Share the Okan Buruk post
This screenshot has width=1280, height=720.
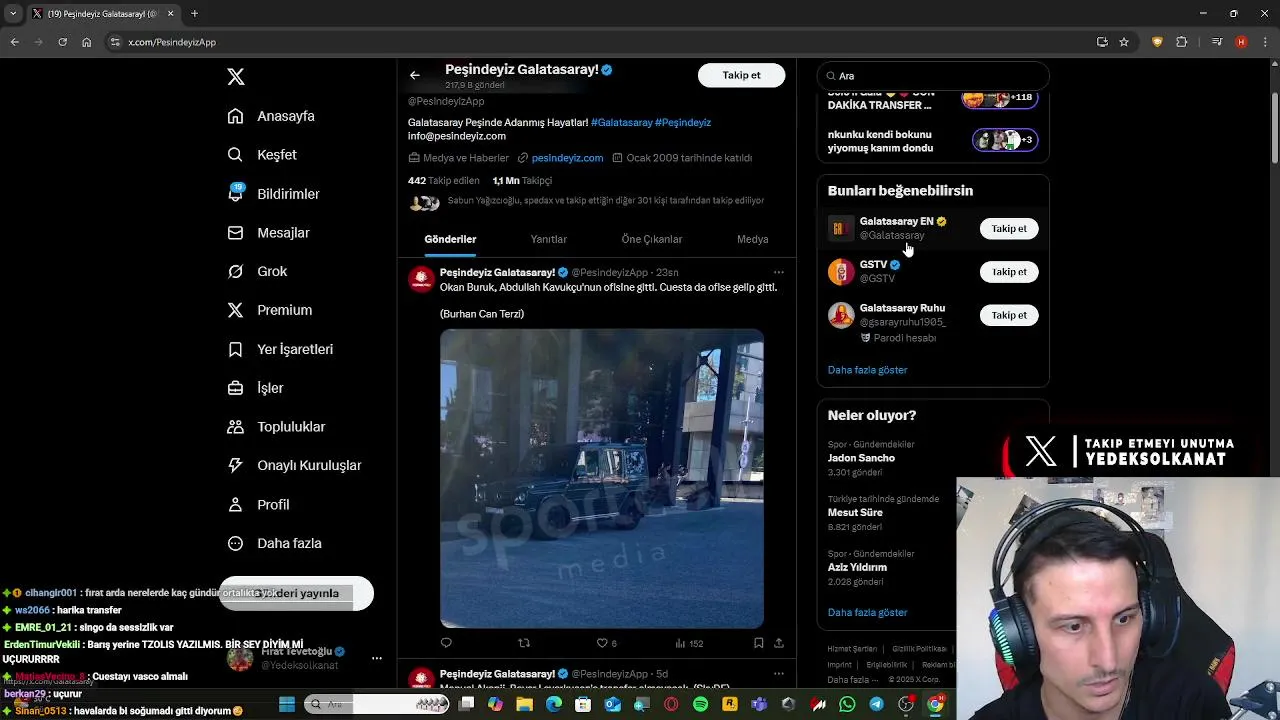coord(779,643)
